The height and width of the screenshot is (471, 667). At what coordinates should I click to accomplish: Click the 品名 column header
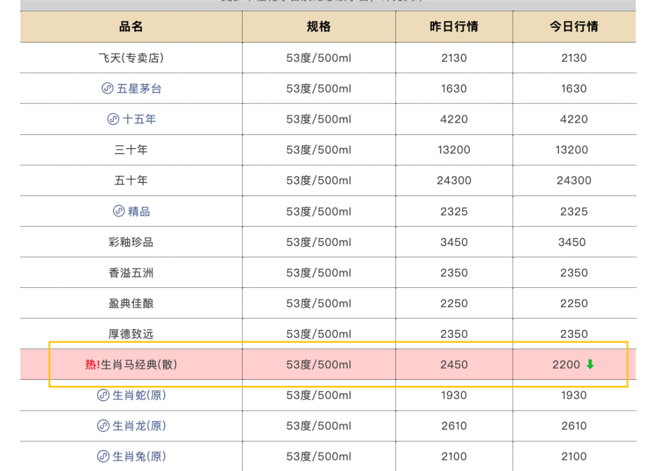tap(131, 27)
